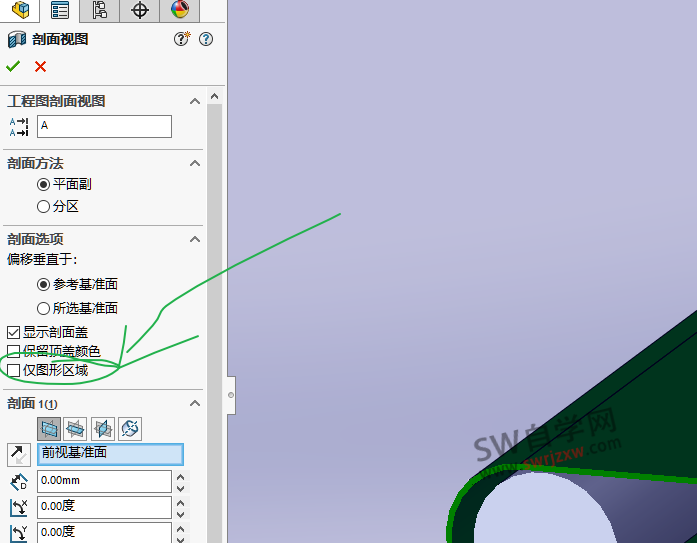The width and height of the screenshot is (697, 543).
Task: Enable the 仅图形区域 checkbox
Action: click(x=13, y=370)
